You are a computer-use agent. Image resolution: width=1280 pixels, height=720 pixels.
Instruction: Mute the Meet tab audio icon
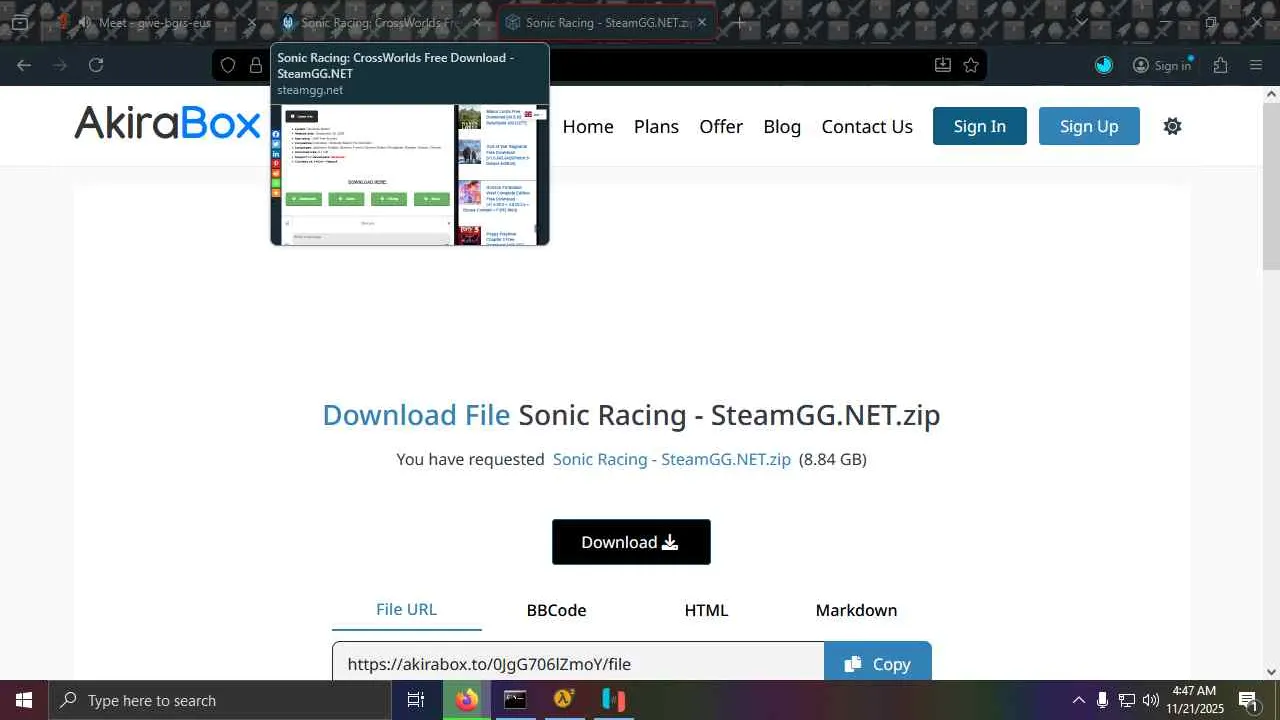84,22
